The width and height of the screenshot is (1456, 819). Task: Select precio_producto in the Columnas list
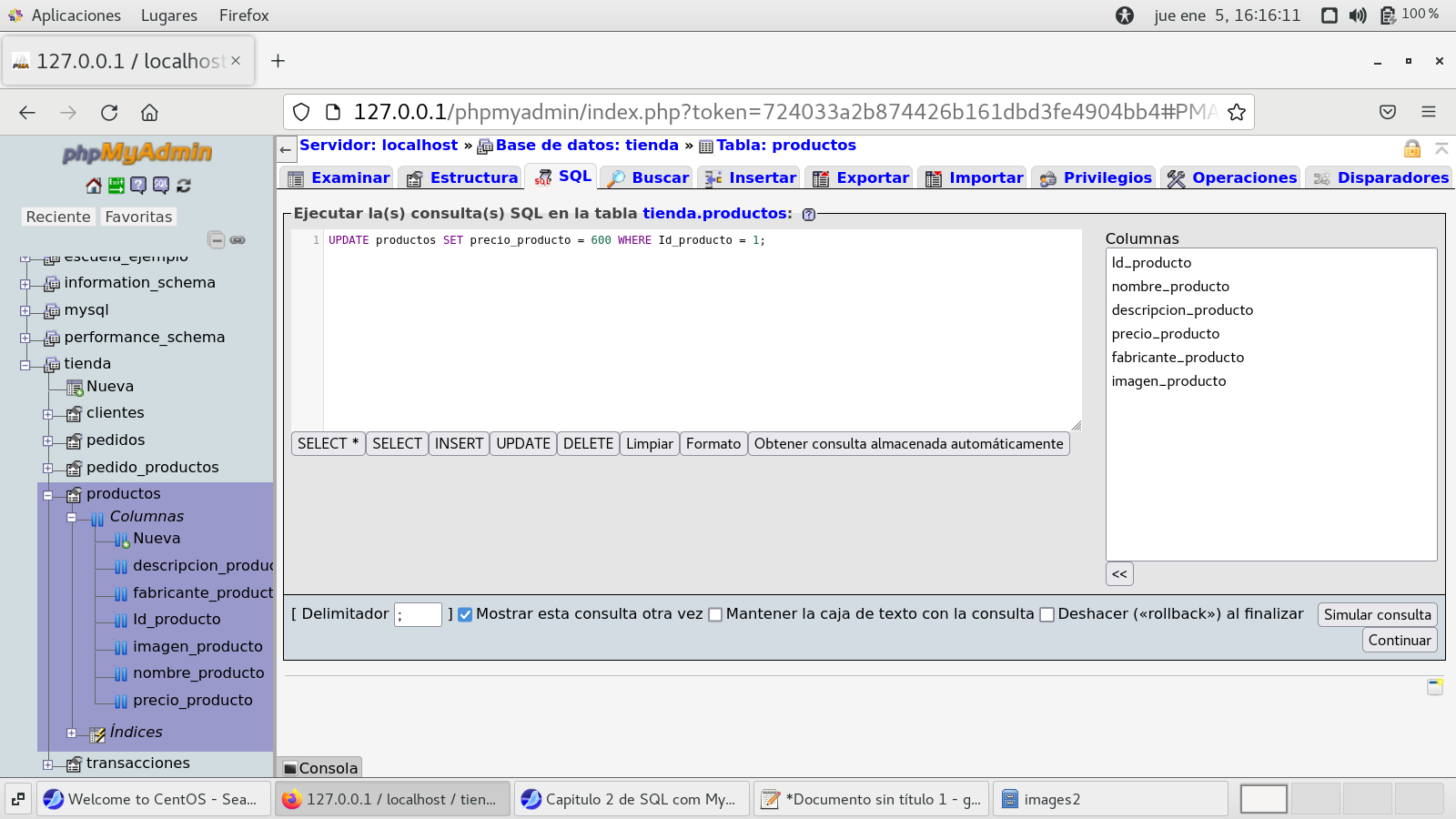pos(1165,334)
